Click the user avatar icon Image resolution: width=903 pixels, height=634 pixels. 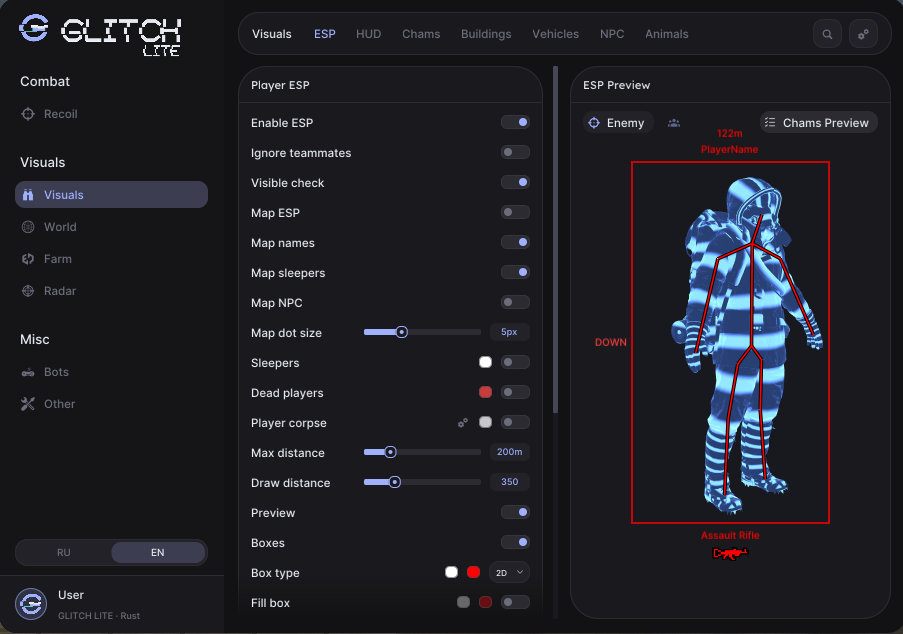pos(31,604)
